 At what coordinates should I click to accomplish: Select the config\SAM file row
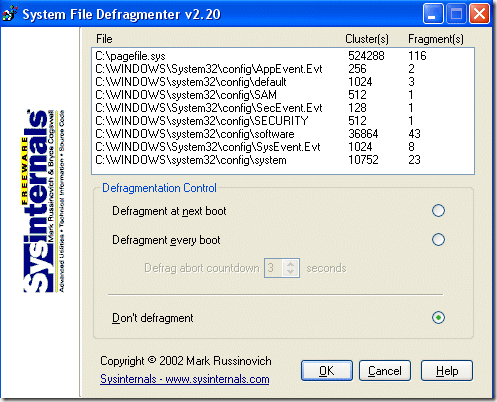point(283,95)
